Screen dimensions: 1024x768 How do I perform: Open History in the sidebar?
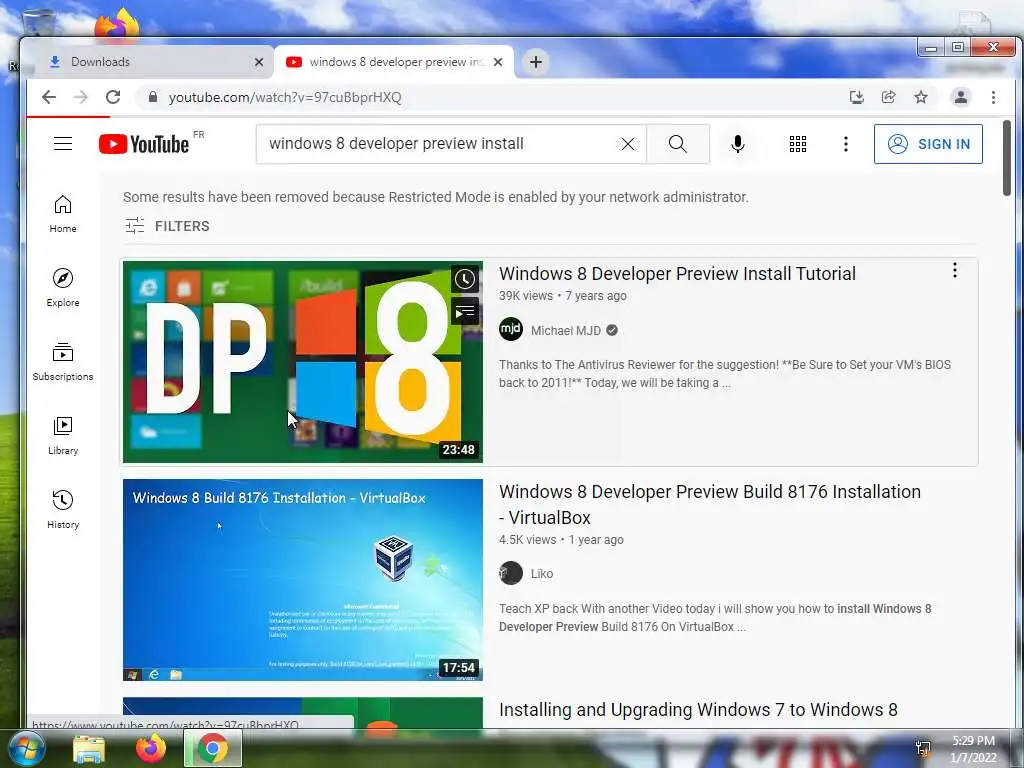tap(63, 509)
